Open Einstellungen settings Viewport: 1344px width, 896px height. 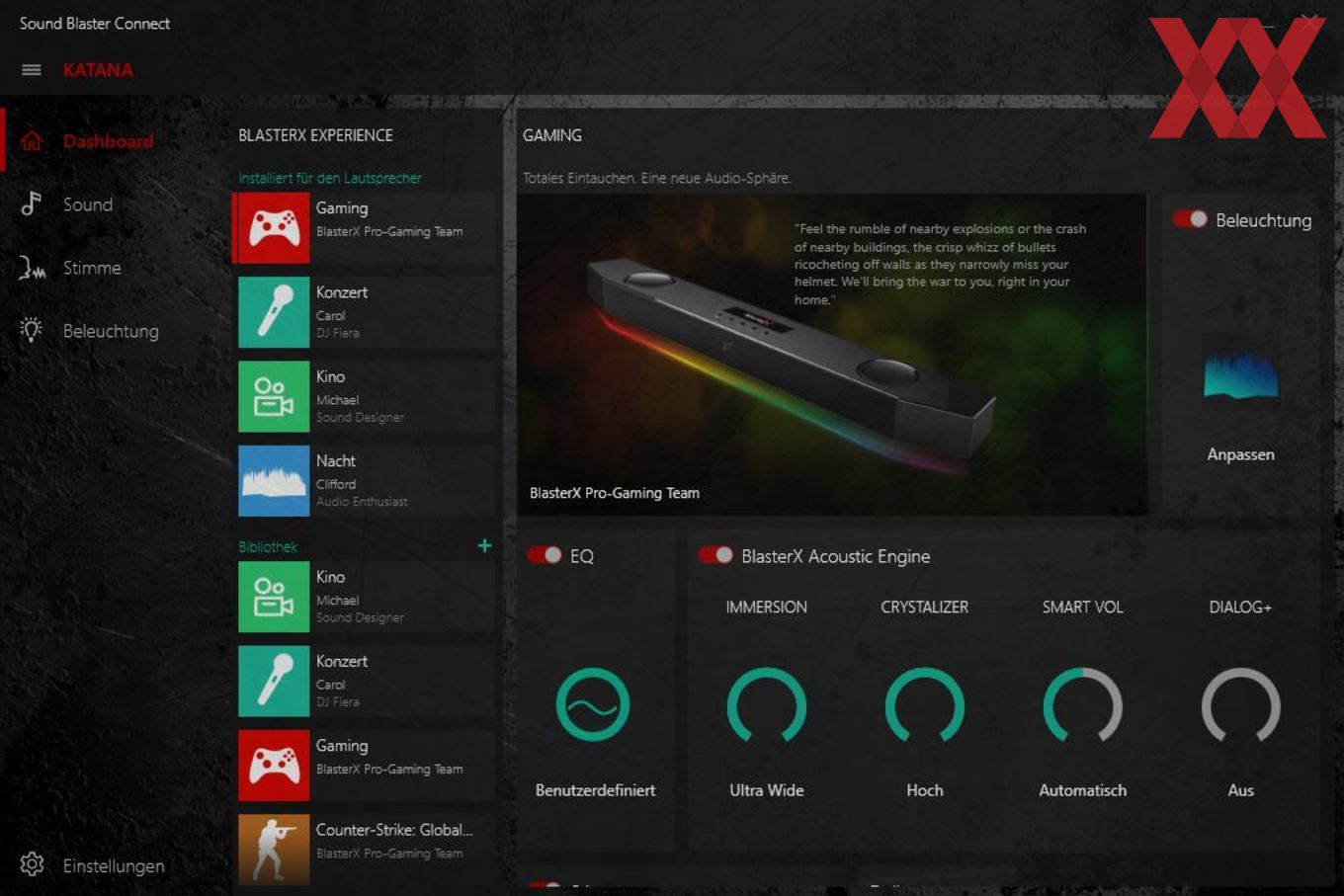point(114,865)
